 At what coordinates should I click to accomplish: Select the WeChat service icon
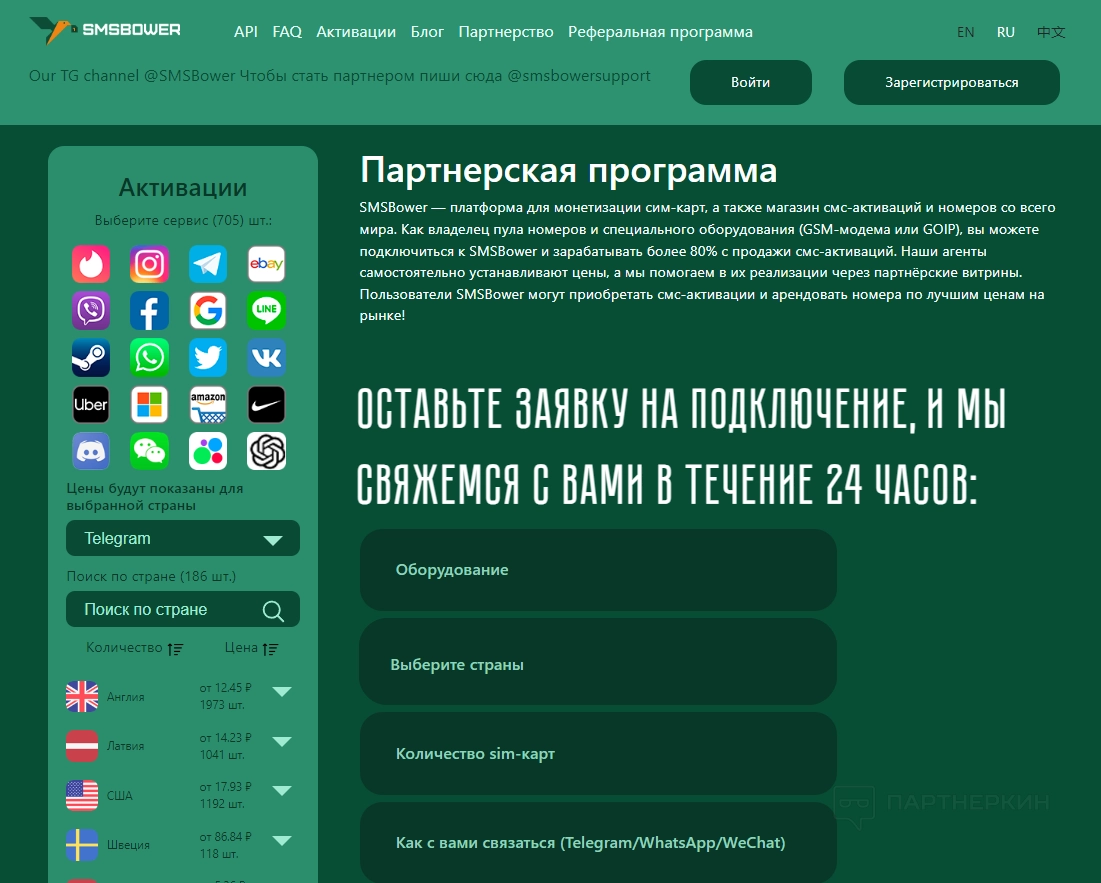click(150, 451)
